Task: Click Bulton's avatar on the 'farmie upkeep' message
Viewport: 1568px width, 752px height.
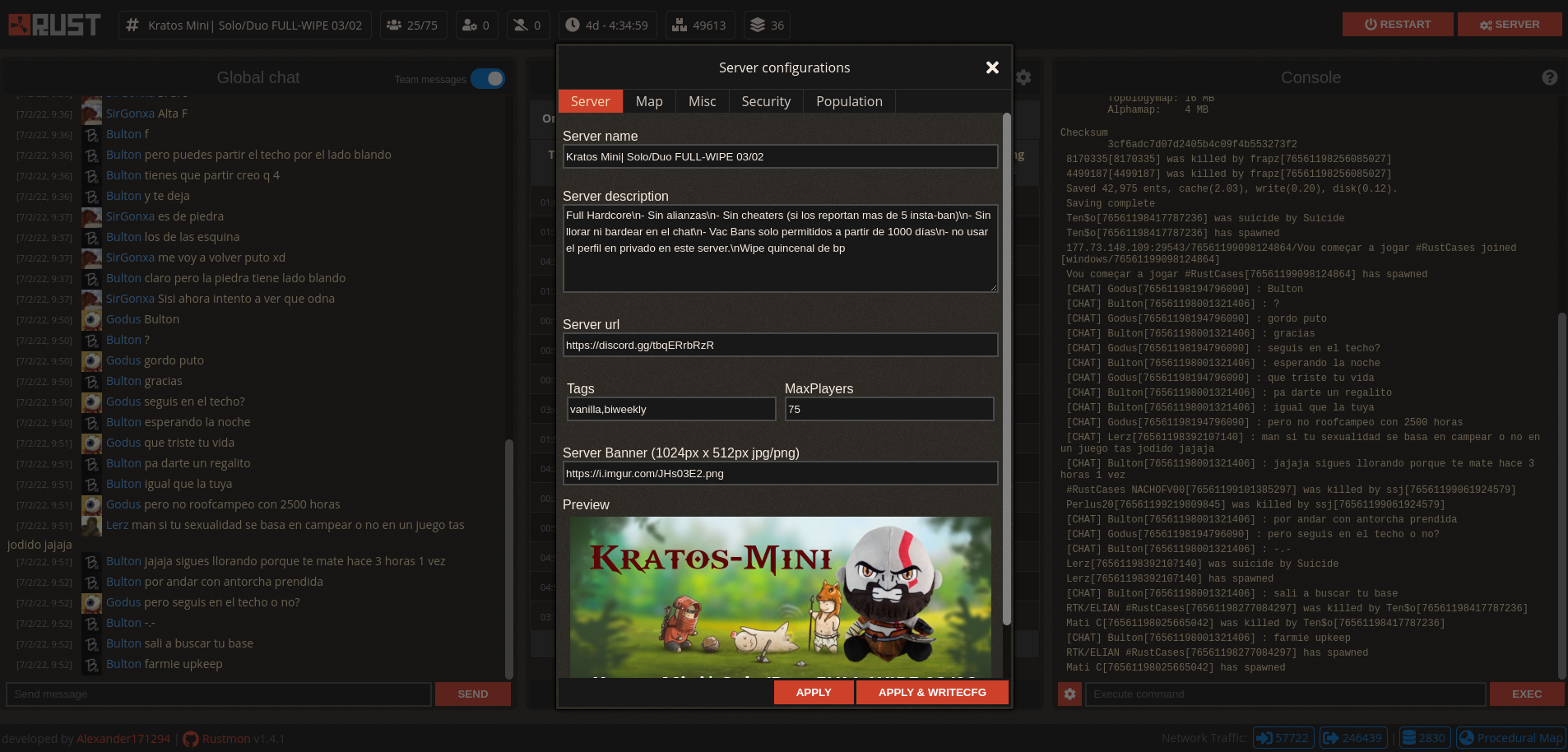Action: click(x=92, y=664)
